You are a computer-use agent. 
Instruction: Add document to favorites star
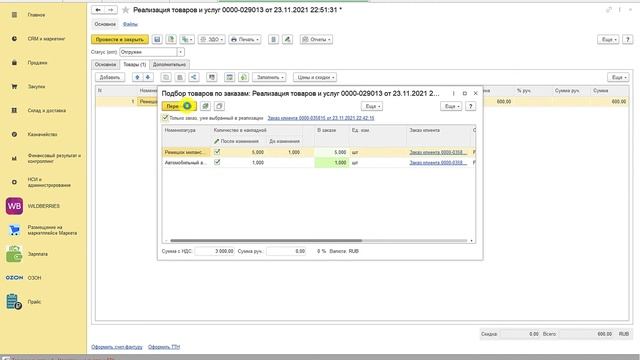pos(126,10)
